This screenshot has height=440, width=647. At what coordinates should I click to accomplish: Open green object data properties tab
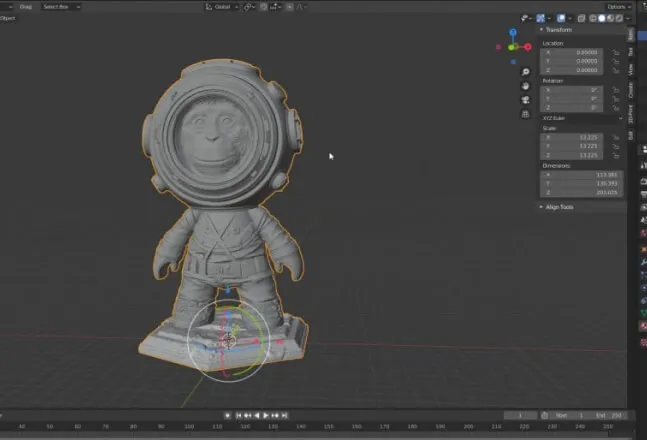(643, 314)
